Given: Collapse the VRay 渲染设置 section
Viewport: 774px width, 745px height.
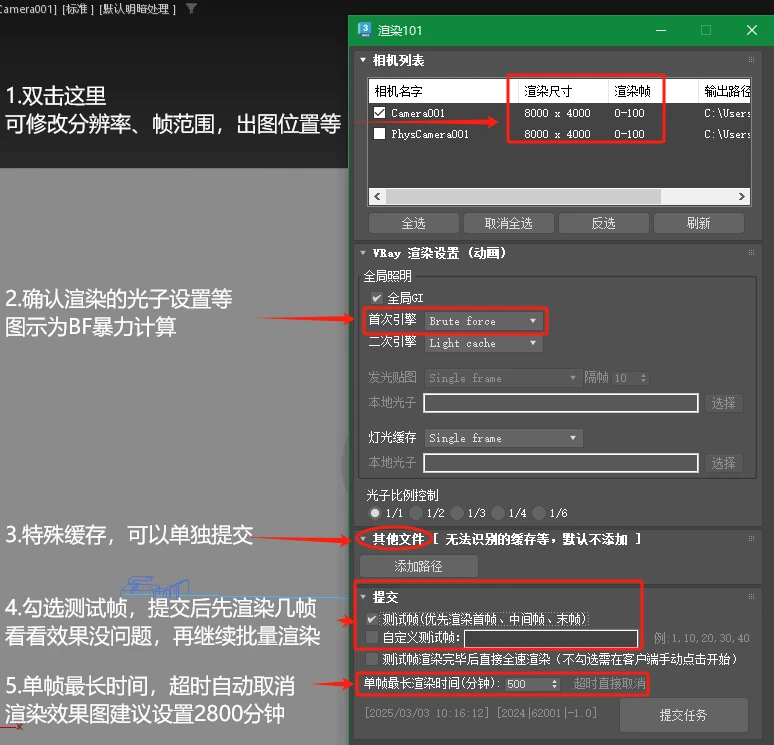Looking at the screenshot, I should coord(363,253).
